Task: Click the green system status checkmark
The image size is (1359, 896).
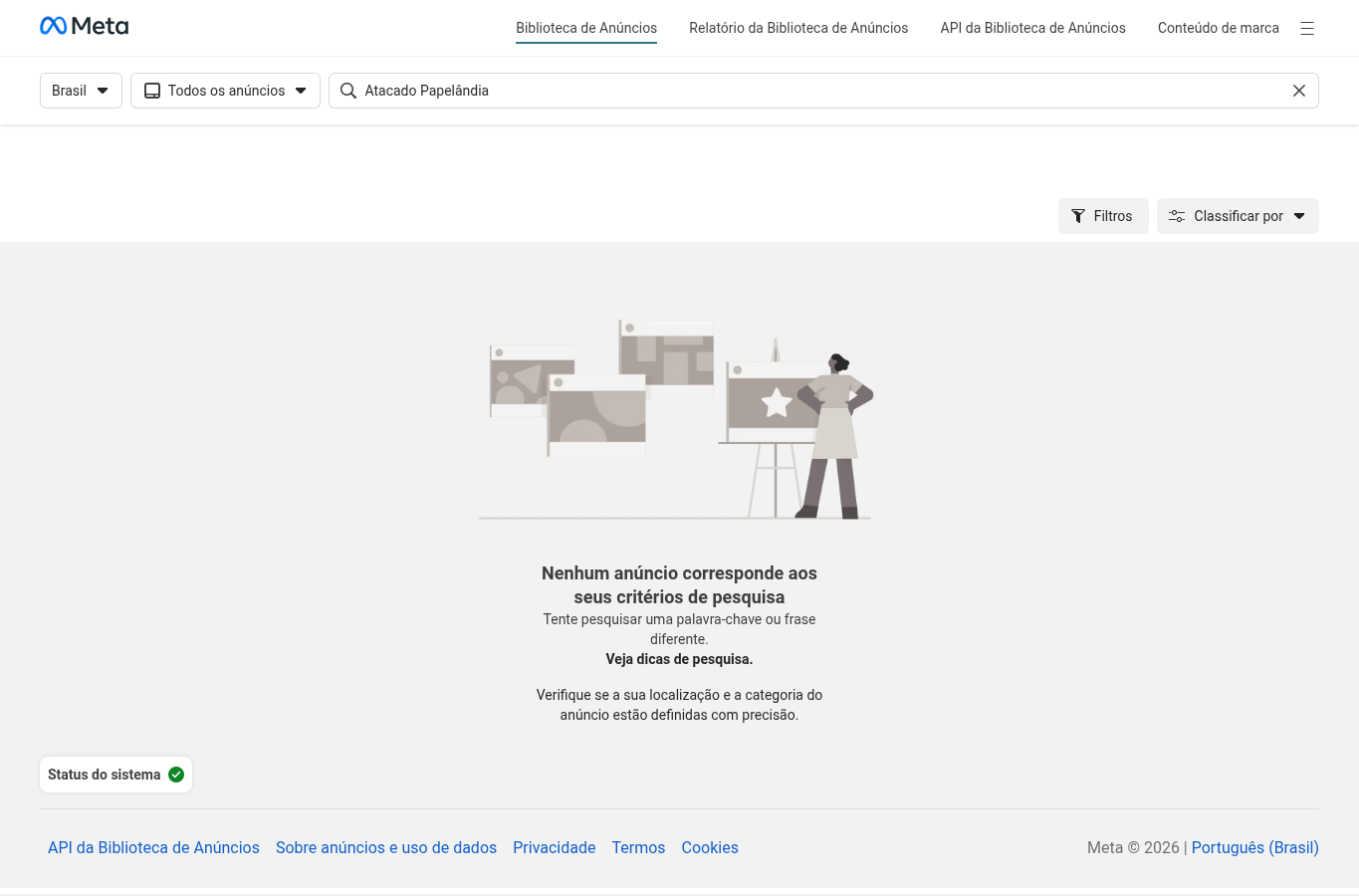Action: tap(176, 775)
